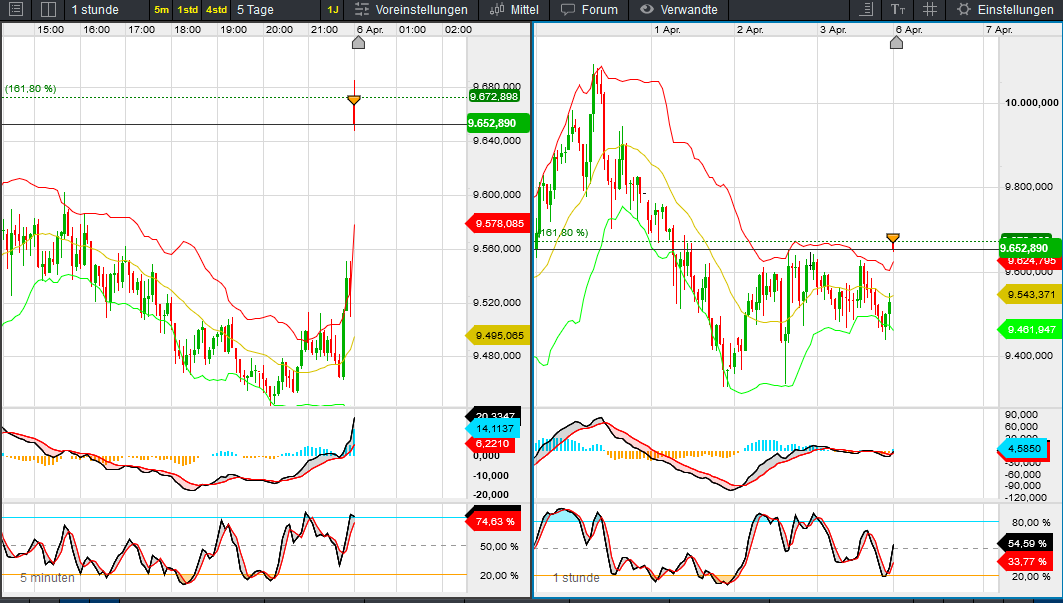Click the '(161,80 %)' Fibonacci text left chart
The width and height of the screenshot is (1063, 603).
[31, 89]
